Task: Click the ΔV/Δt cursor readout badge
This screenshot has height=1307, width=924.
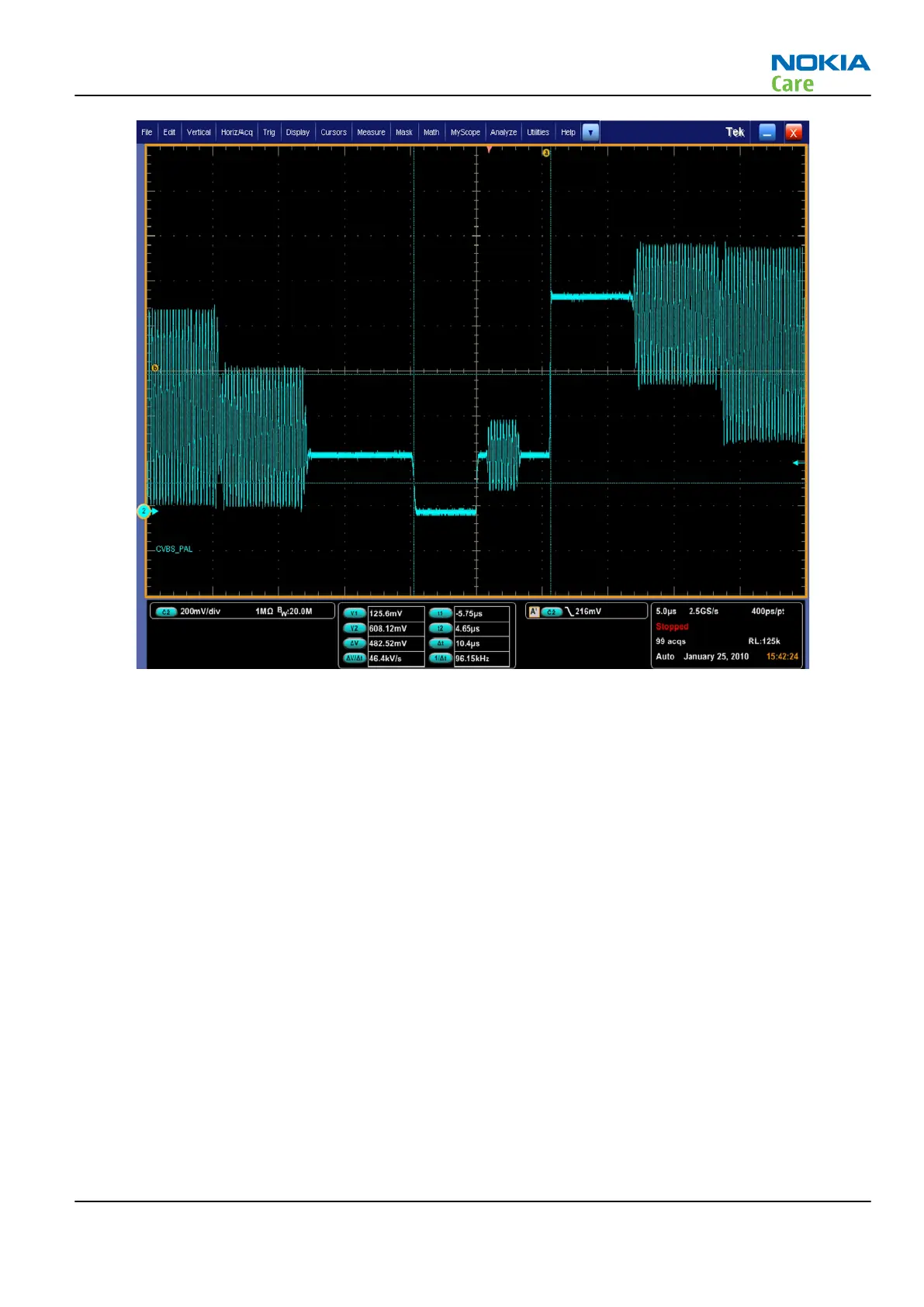Action: coord(354,658)
